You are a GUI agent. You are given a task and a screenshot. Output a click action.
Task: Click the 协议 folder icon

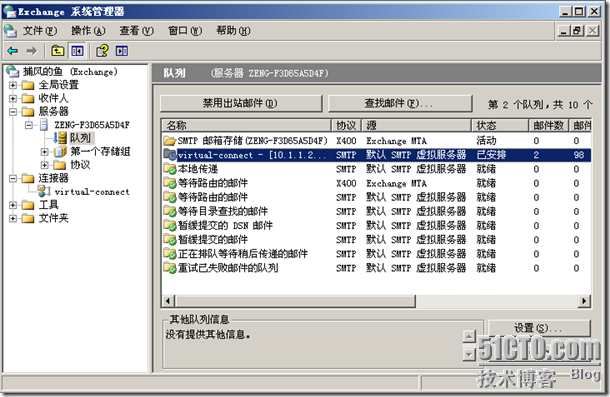click(x=59, y=165)
